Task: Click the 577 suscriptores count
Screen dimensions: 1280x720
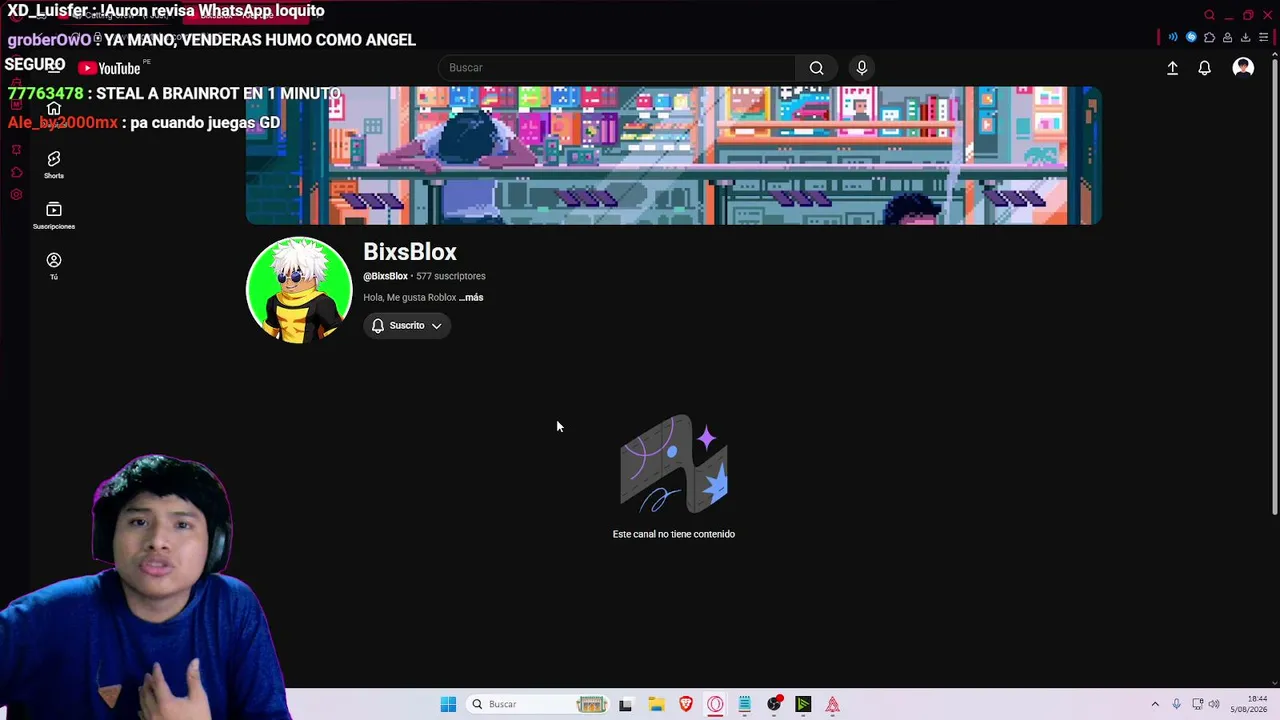Action: (451, 276)
